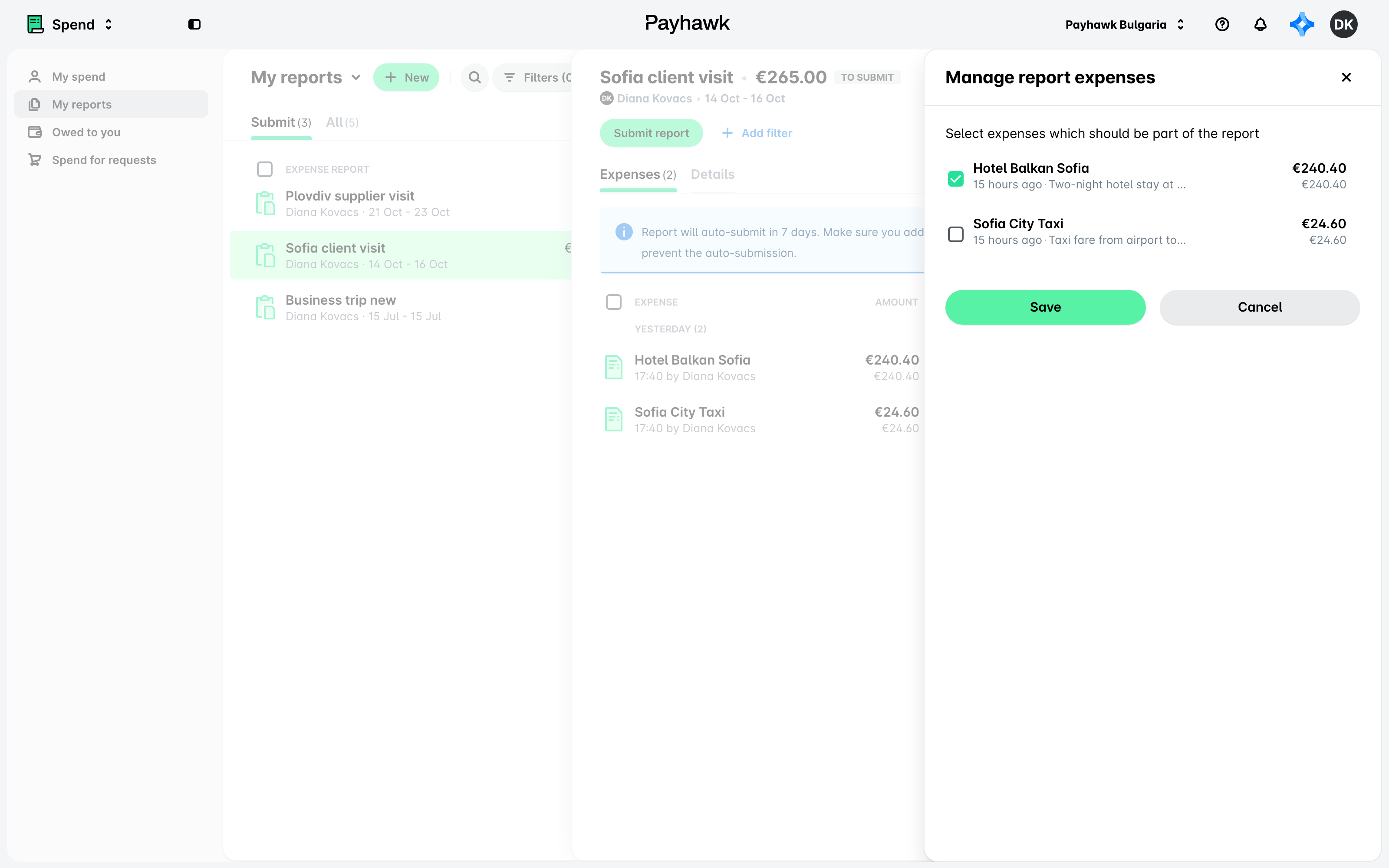Click the Submit report button
This screenshot has width=1389, height=868.
(x=651, y=133)
